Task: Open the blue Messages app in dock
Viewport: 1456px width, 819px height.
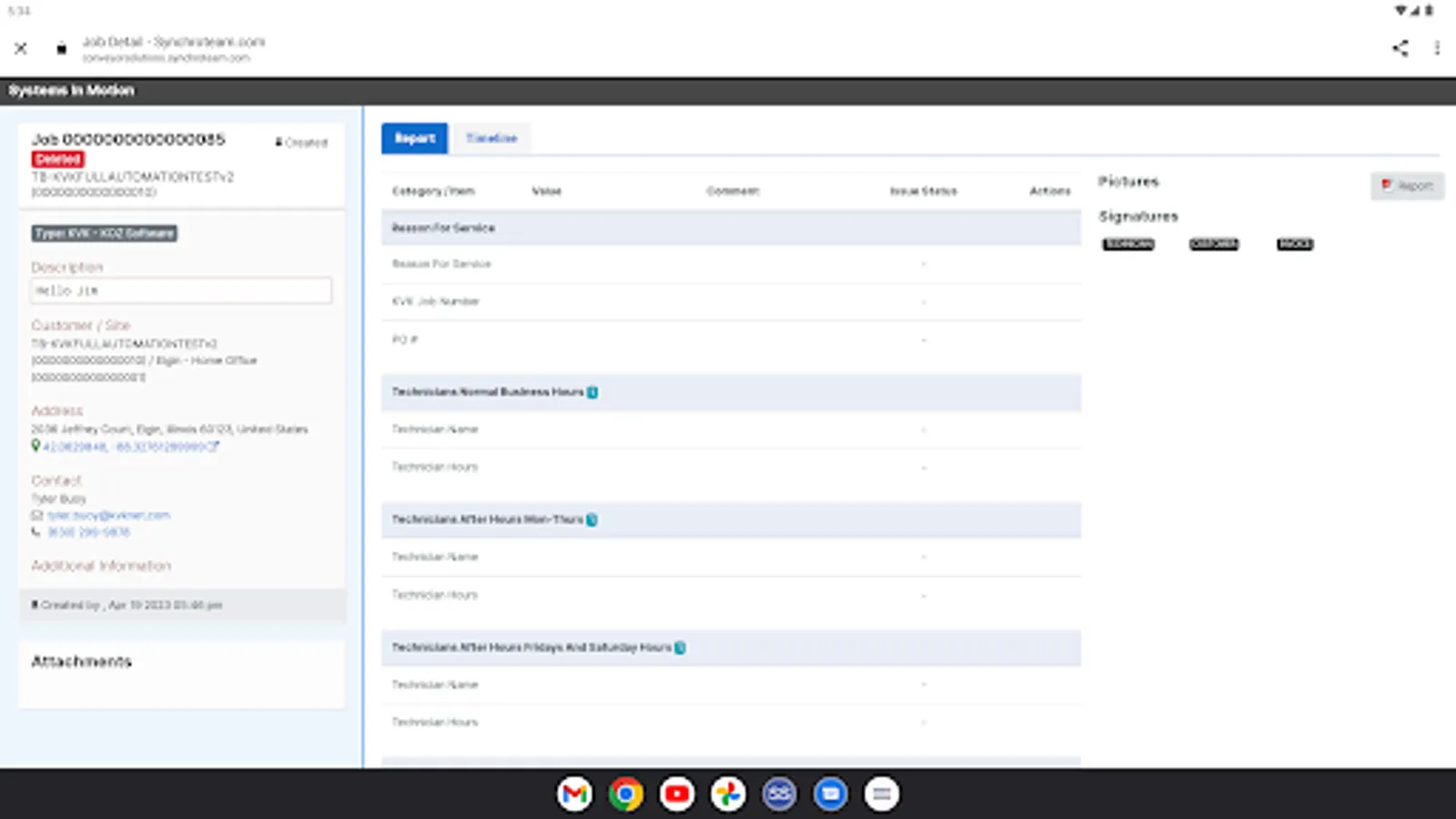Action: click(x=831, y=794)
